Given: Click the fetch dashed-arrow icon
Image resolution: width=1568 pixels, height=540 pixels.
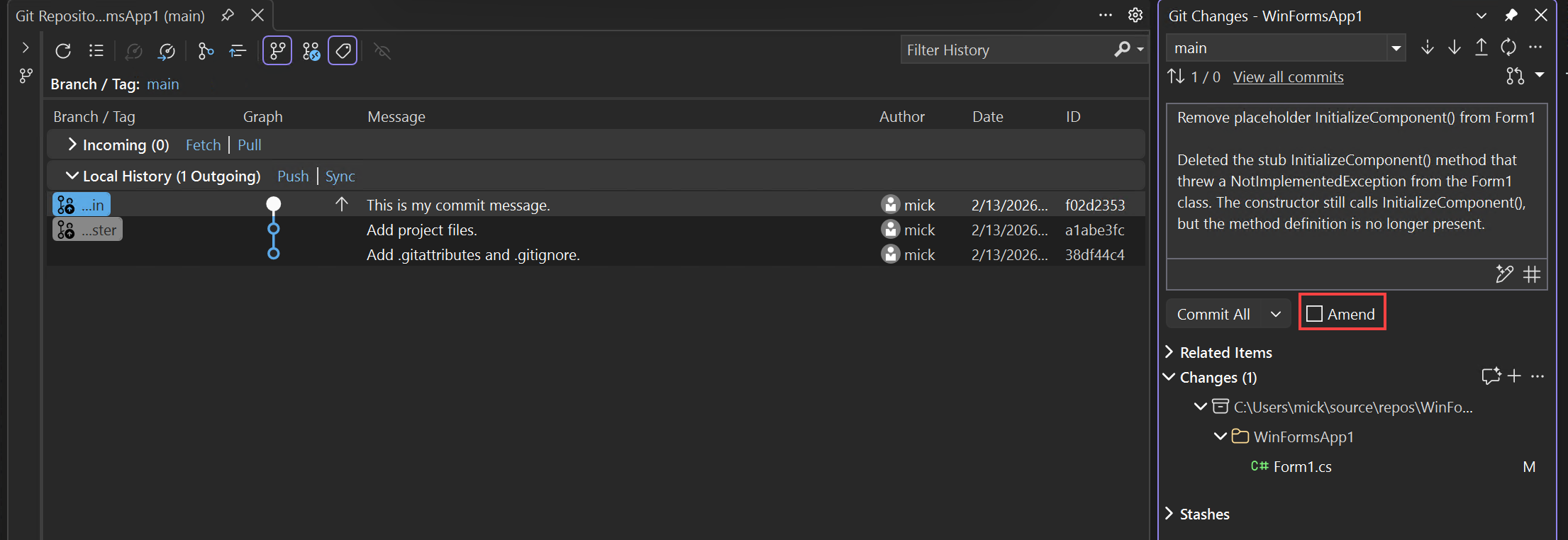Looking at the screenshot, I should 1427,47.
